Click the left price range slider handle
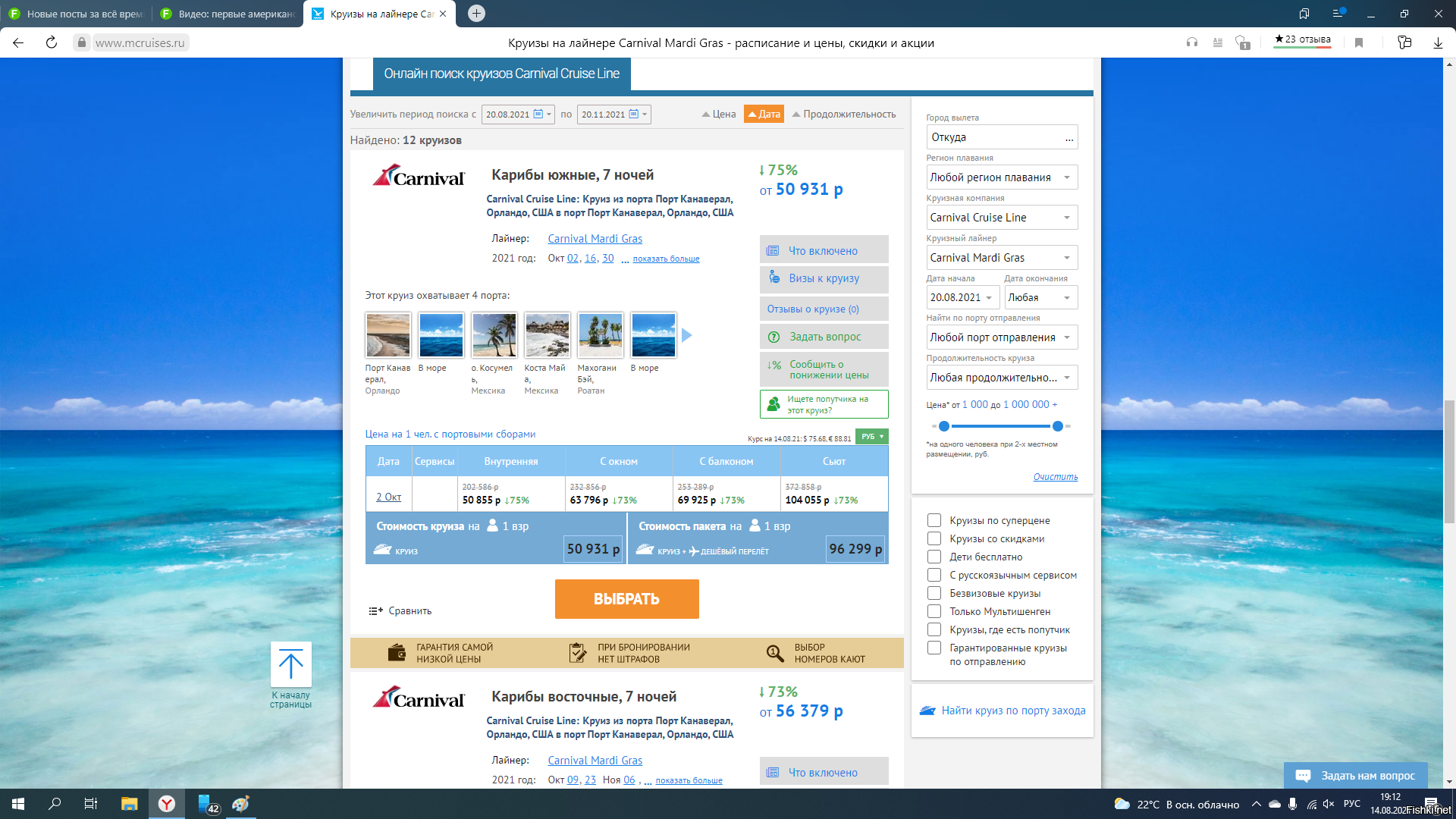The width and height of the screenshot is (1456, 819). (944, 426)
